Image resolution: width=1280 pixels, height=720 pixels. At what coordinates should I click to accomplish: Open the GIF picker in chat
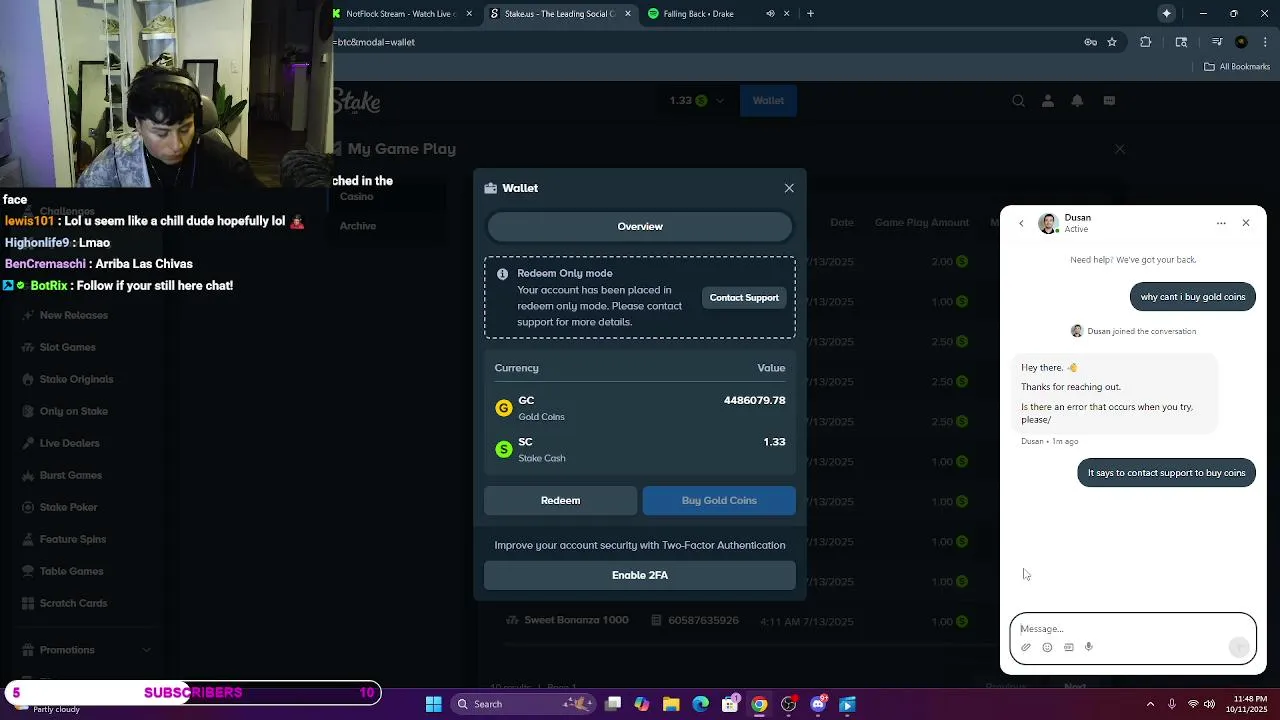1068,647
